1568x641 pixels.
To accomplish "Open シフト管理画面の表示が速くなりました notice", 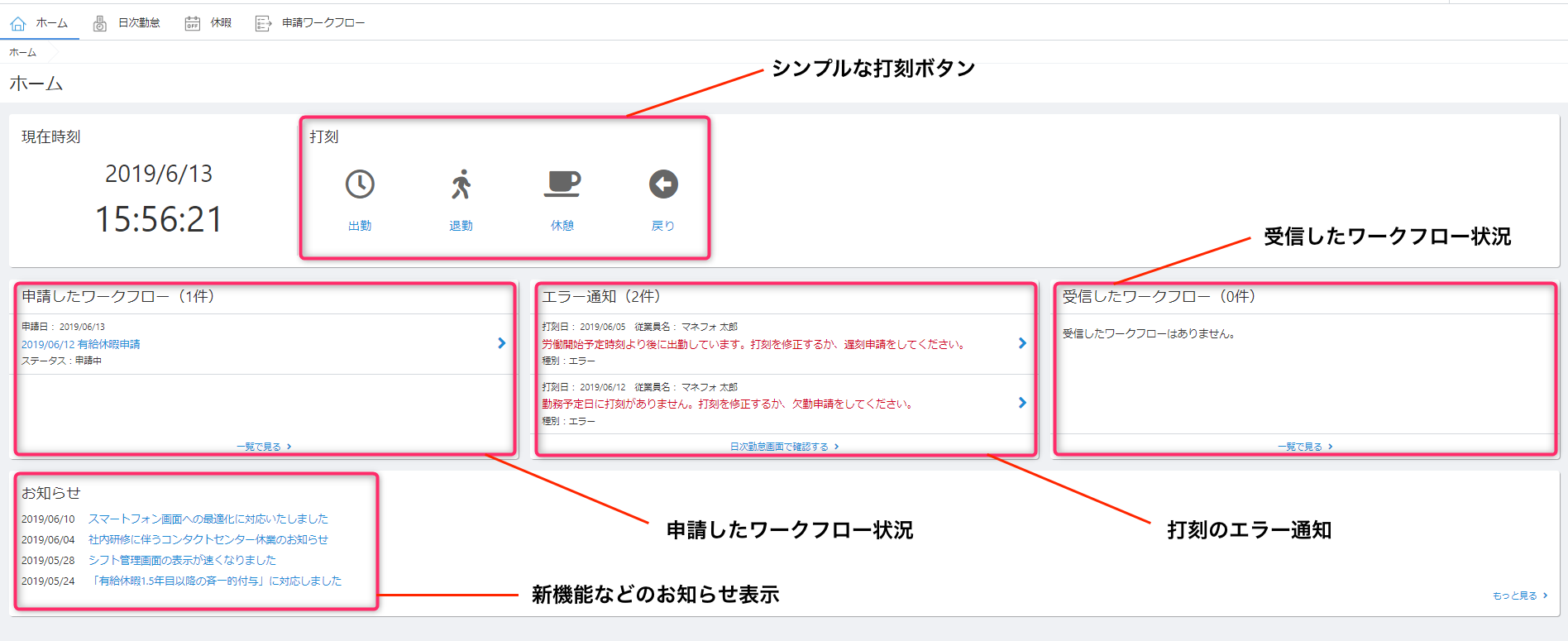I will pos(182,560).
